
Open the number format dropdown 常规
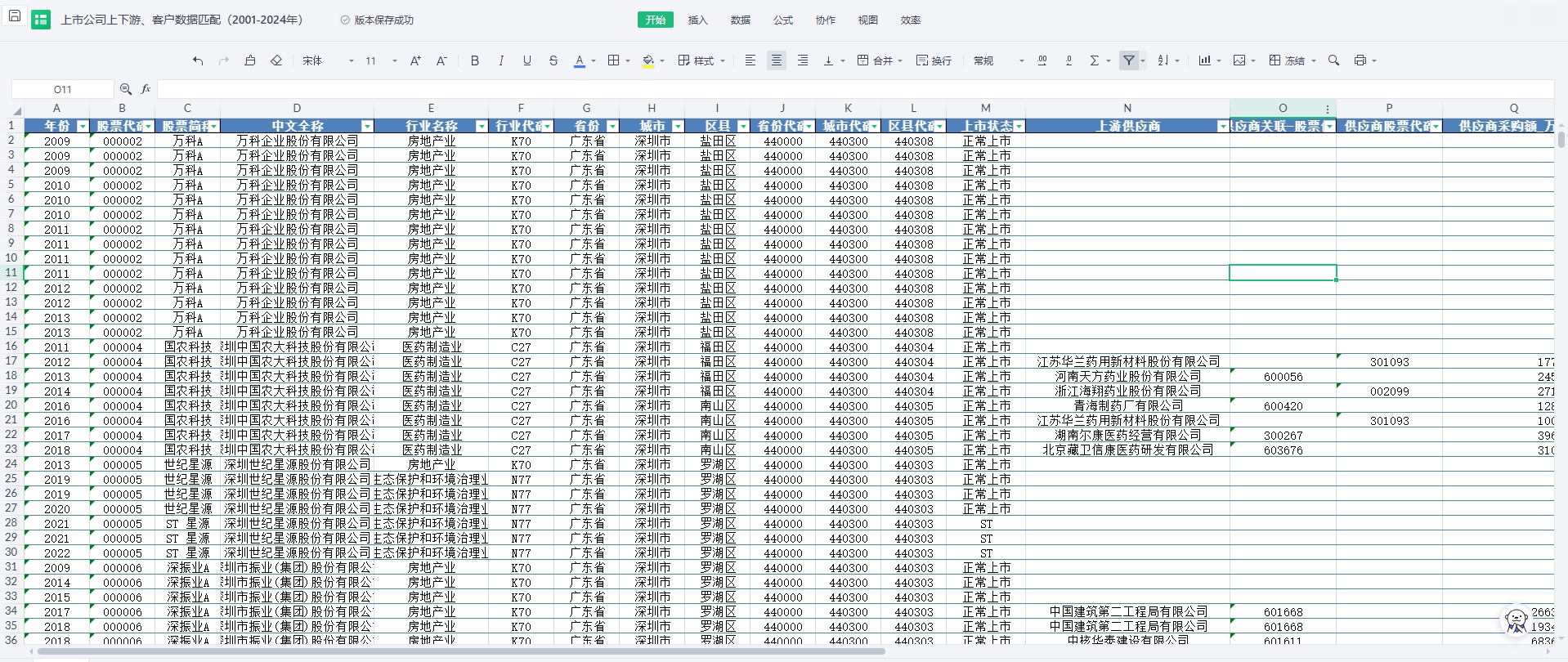click(x=999, y=60)
